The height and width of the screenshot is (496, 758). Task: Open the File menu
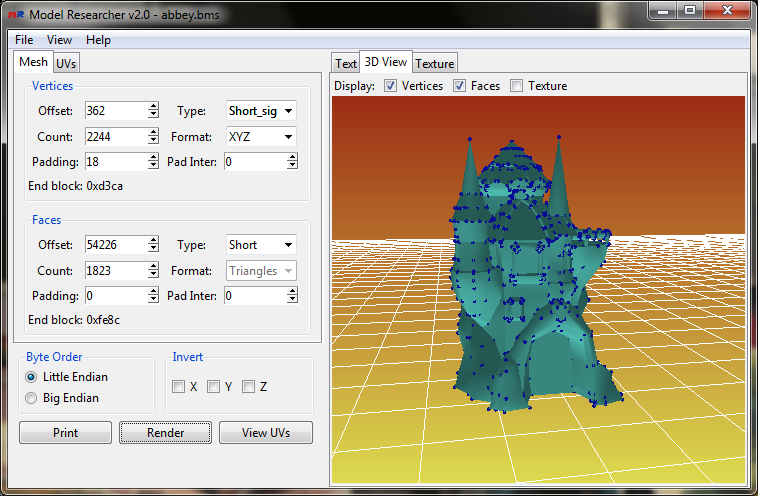point(24,40)
